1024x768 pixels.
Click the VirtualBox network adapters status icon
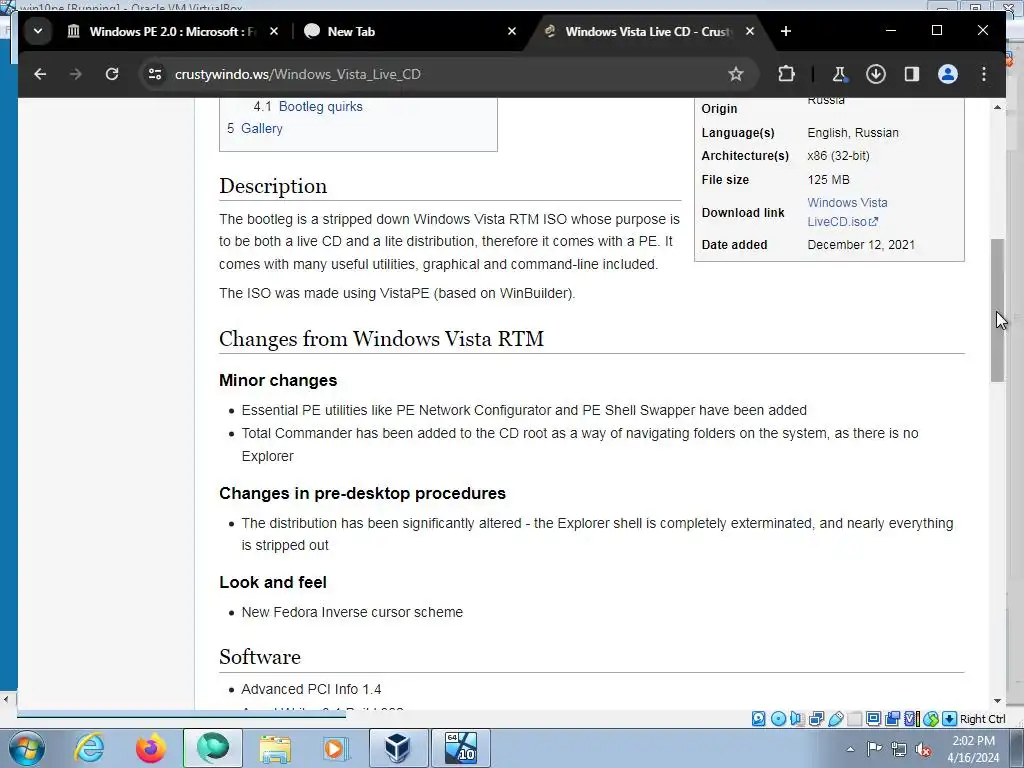point(816,719)
